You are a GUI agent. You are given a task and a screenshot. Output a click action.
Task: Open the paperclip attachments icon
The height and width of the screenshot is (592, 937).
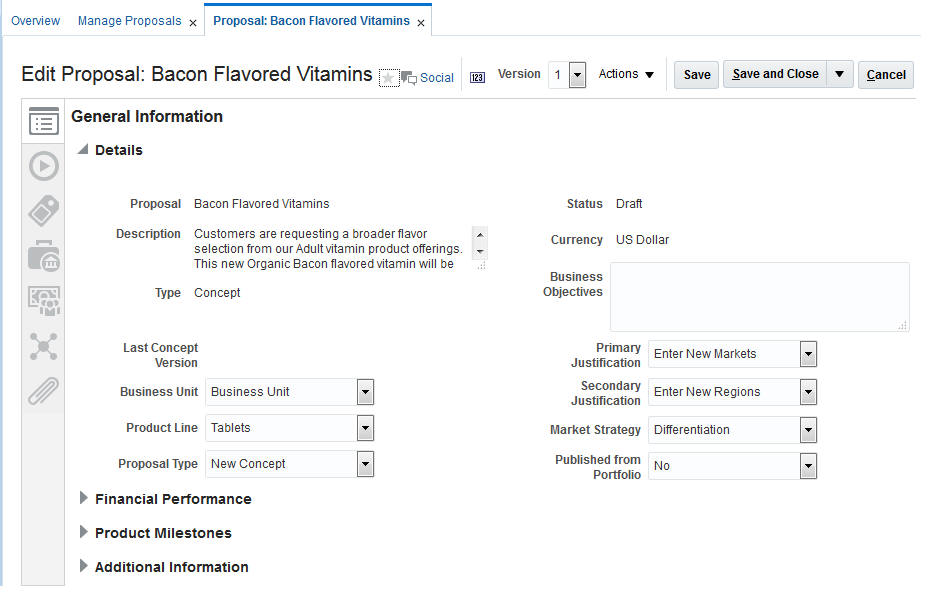pos(43,391)
